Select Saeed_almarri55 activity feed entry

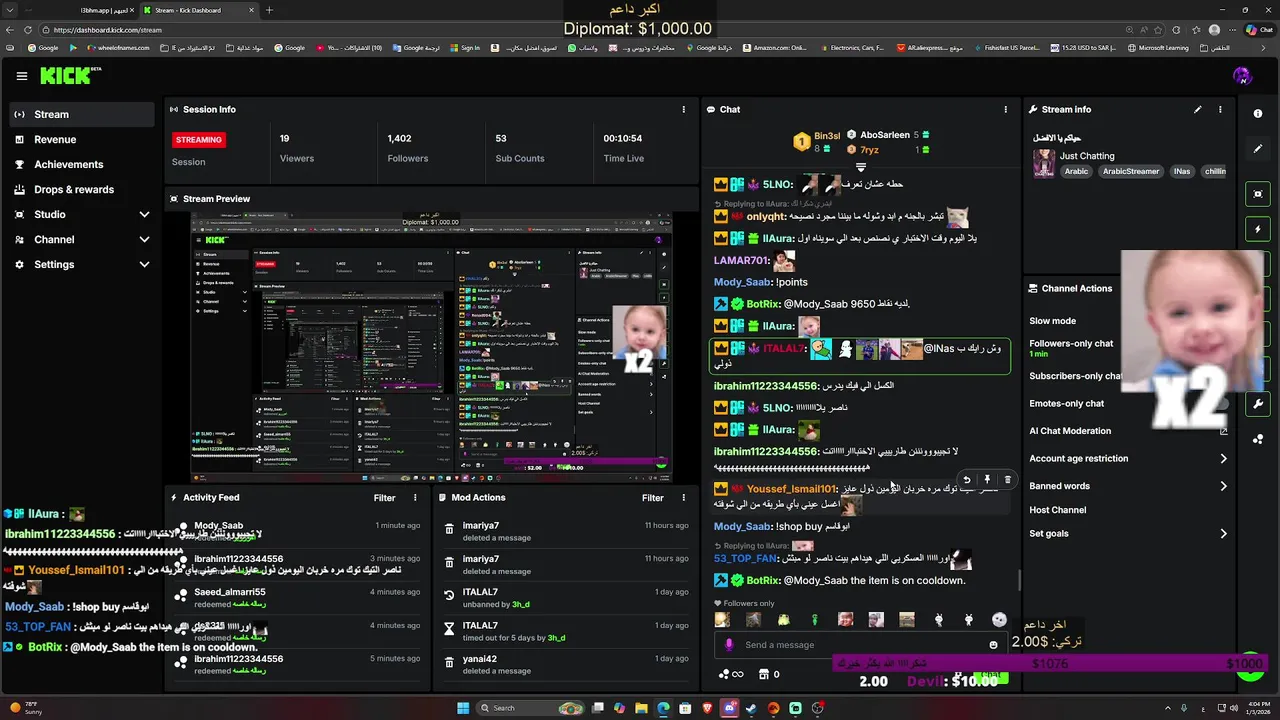[297, 598]
